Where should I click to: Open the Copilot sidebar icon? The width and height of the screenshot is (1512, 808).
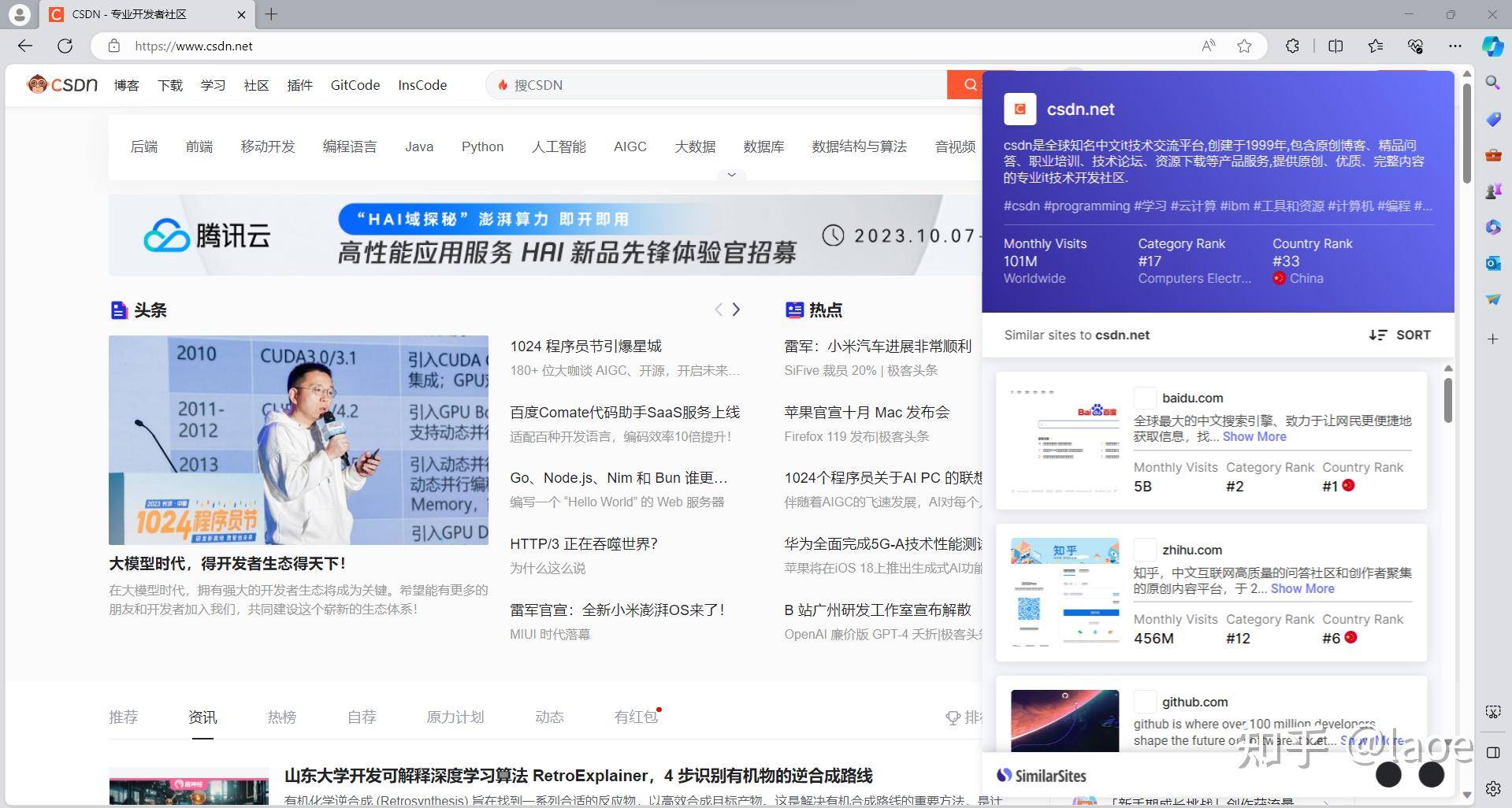(x=1492, y=46)
